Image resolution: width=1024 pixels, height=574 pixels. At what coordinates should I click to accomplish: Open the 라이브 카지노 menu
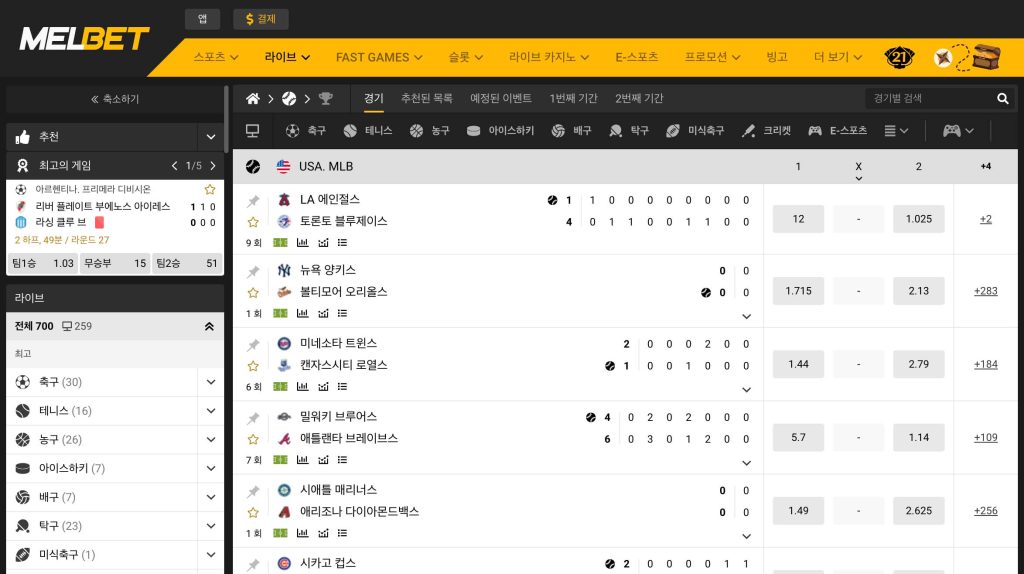tap(549, 57)
